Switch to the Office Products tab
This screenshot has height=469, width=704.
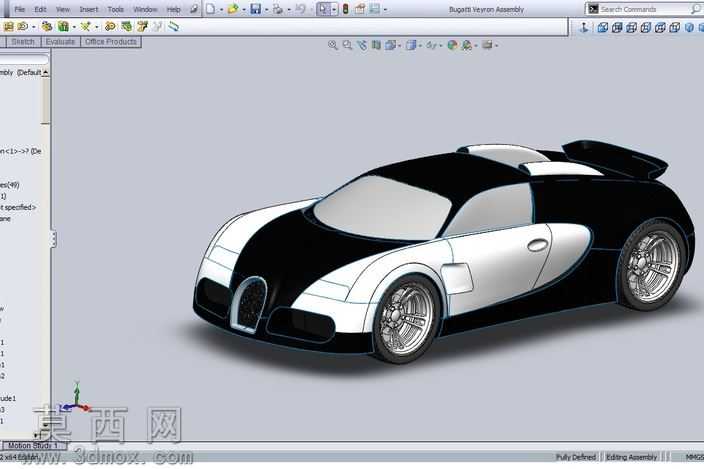point(111,42)
